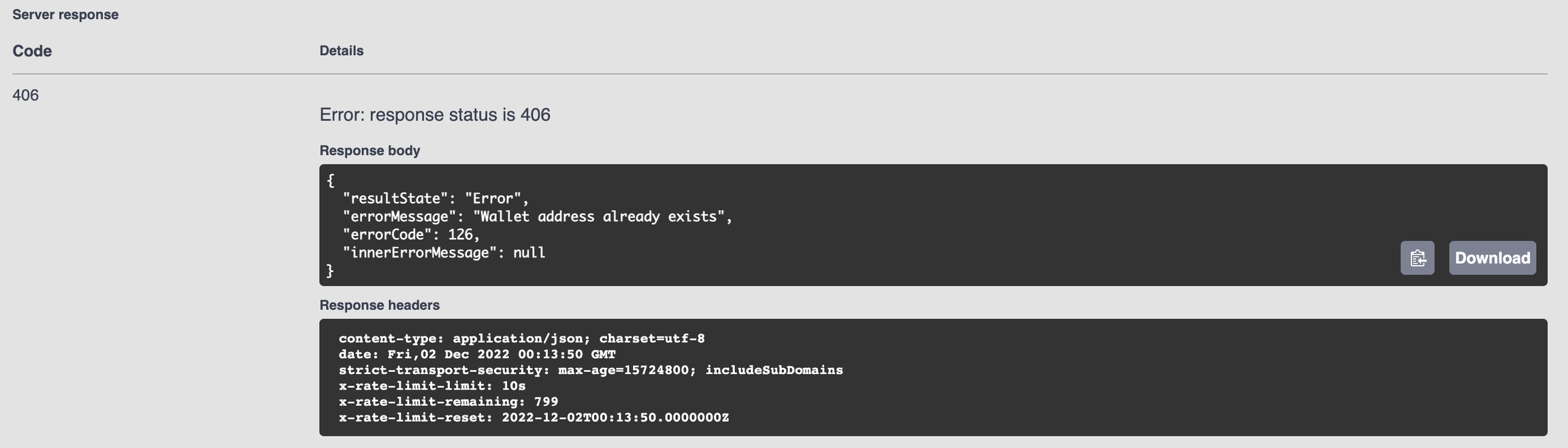Click the date response header line
This screenshot has width=1568, height=448.
[x=476, y=354]
